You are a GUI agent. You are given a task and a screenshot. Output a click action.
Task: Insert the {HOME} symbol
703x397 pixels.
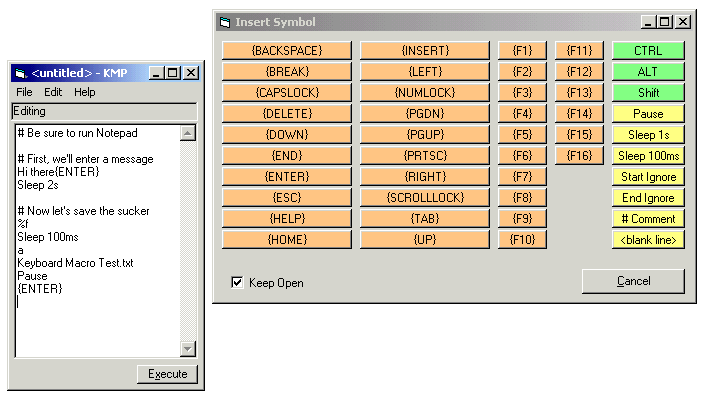point(287,240)
